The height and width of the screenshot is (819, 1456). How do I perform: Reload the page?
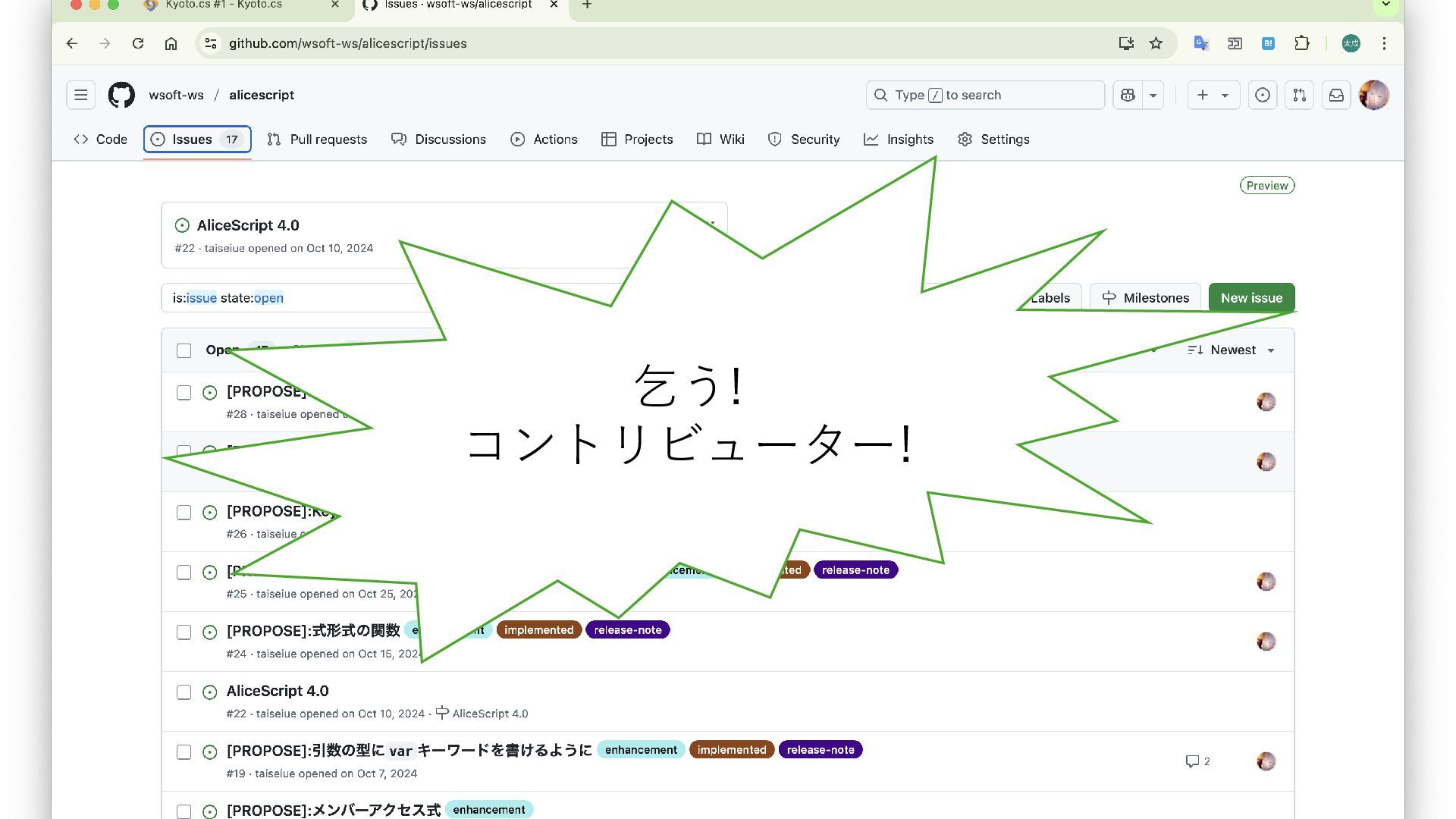(138, 43)
